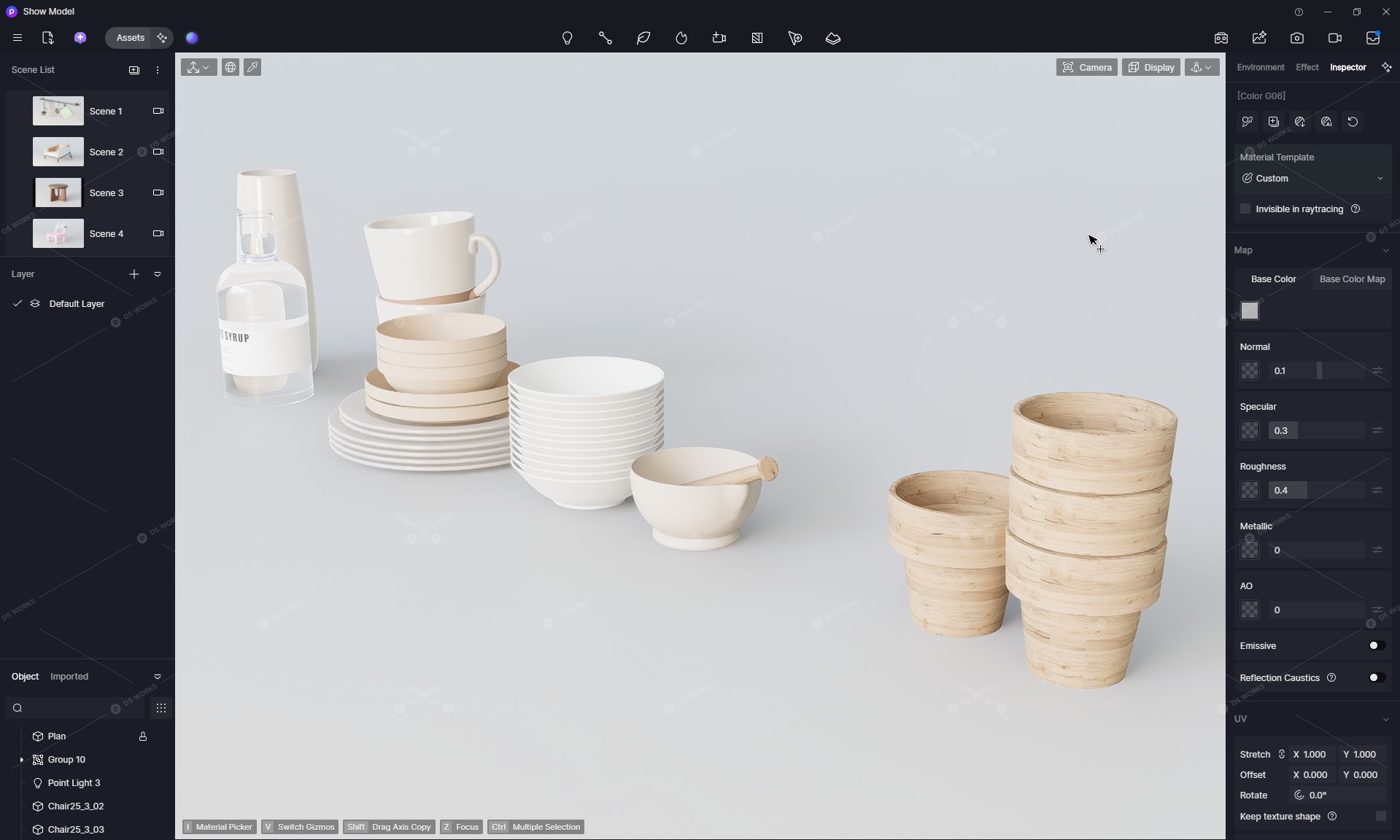Switch to the Base Color Map tab
The width and height of the screenshot is (1400, 840).
(1352, 279)
